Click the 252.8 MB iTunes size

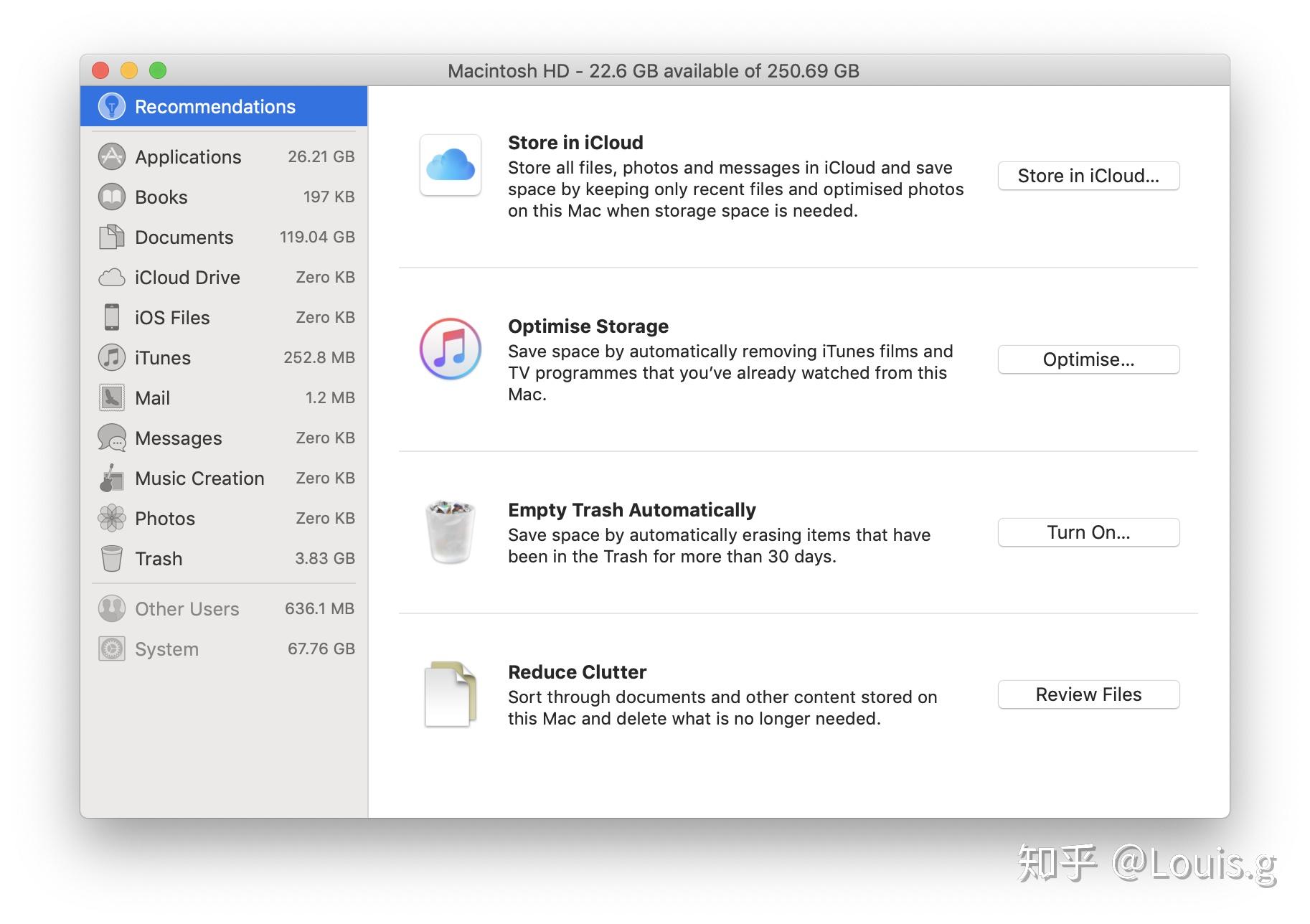coord(319,357)
